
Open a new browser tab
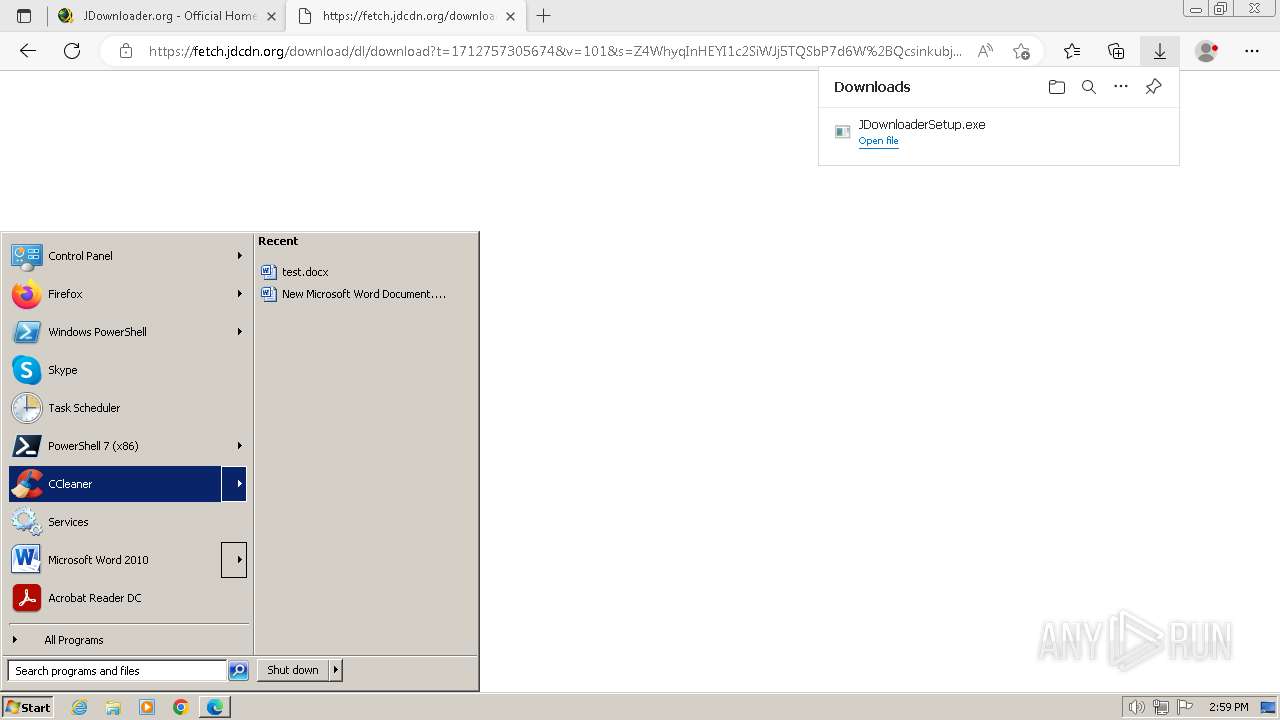tap(544, 16)
